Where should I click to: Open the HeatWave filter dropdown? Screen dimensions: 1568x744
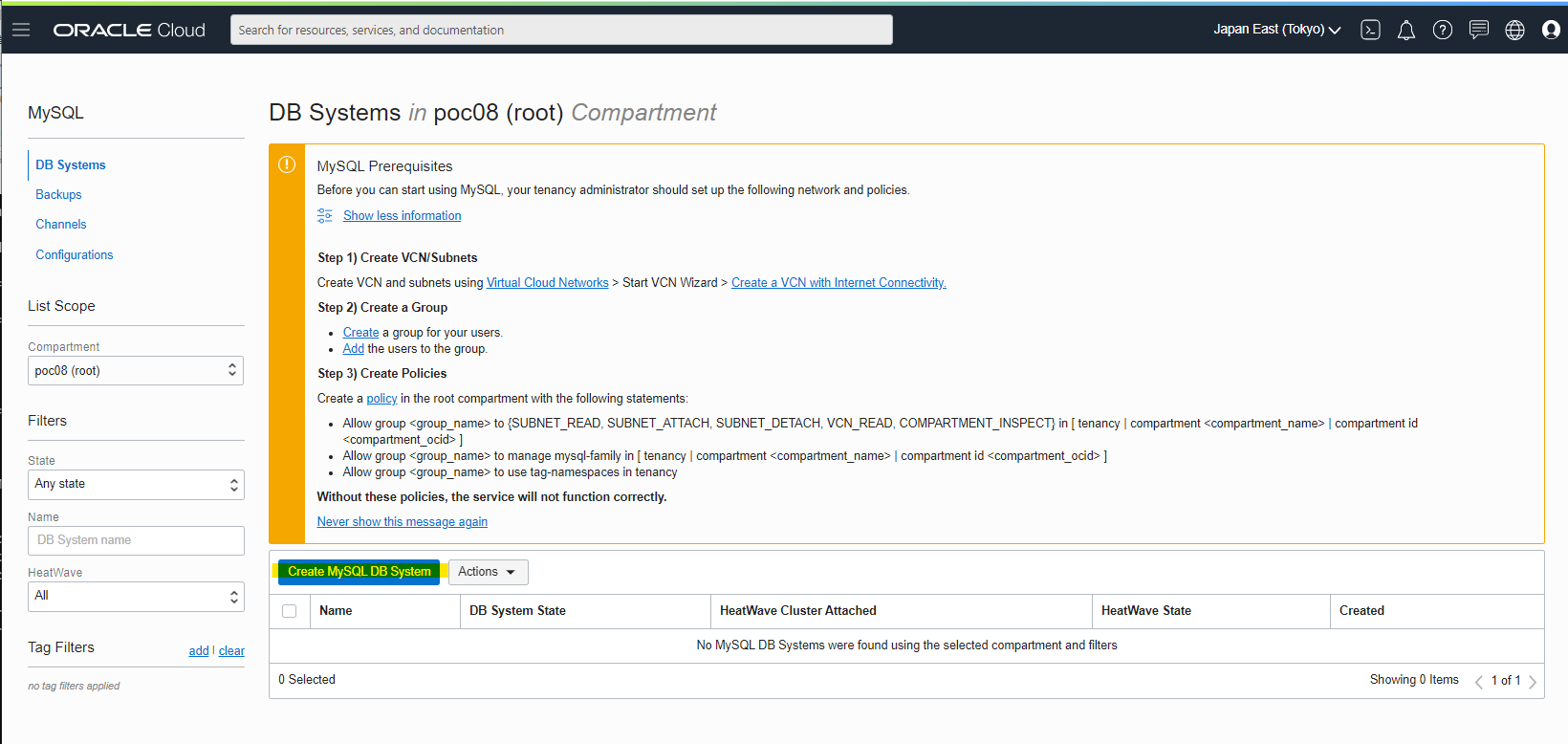(x=136, y=596)
